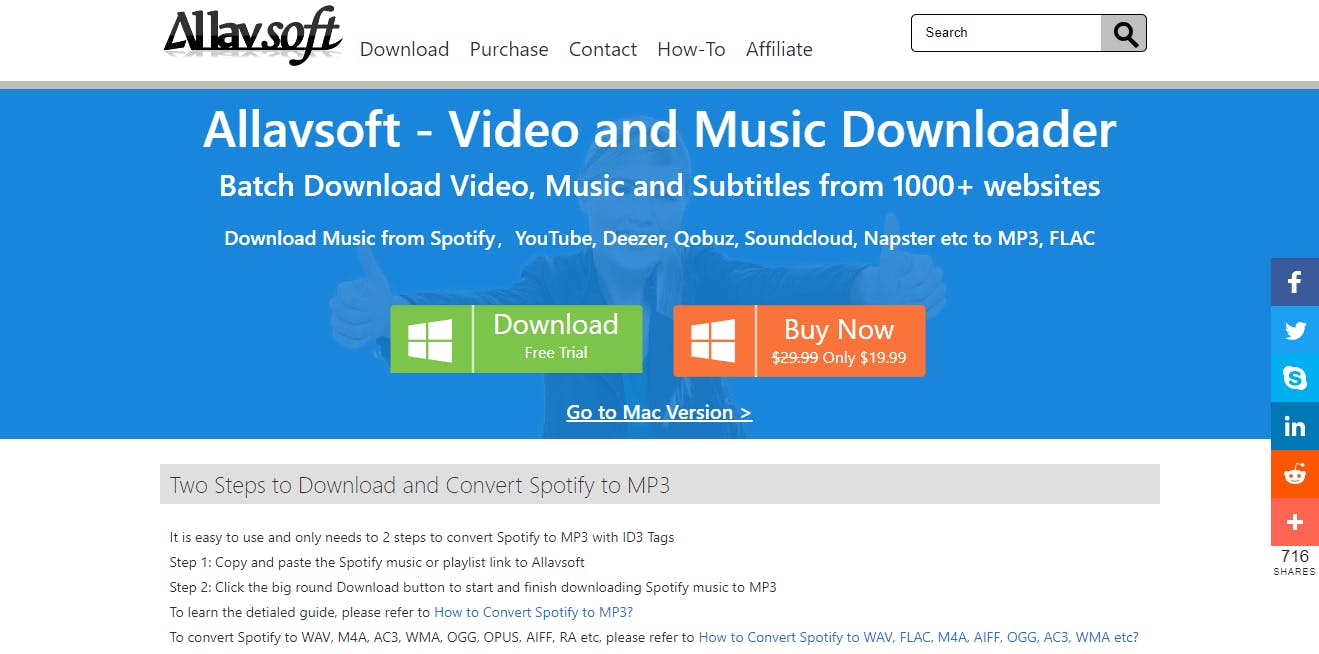Follow the Go to Mac Version link

(x=659, y=412)
